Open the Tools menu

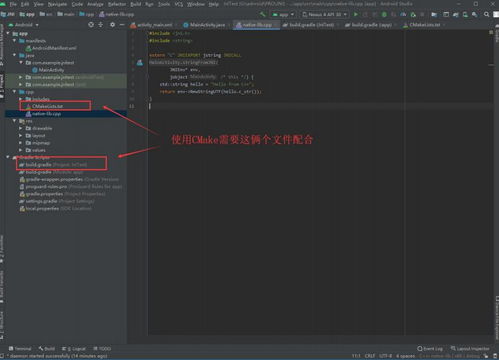(x=164, y=4)
